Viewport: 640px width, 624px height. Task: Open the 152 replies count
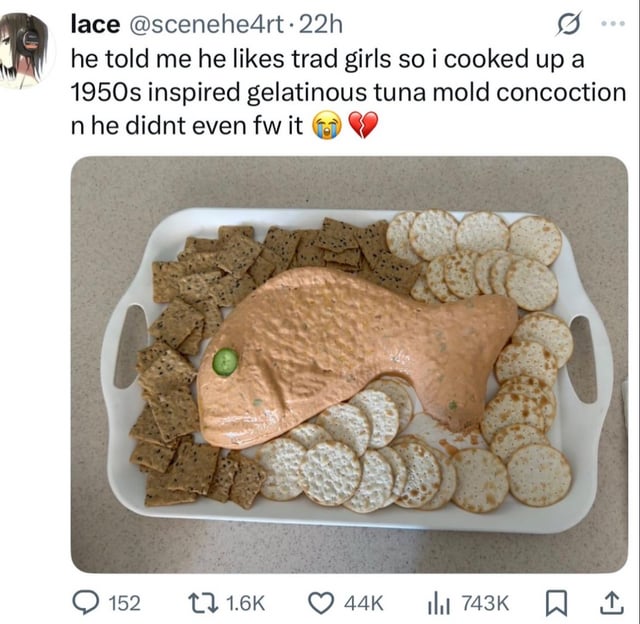pos(124,604)
